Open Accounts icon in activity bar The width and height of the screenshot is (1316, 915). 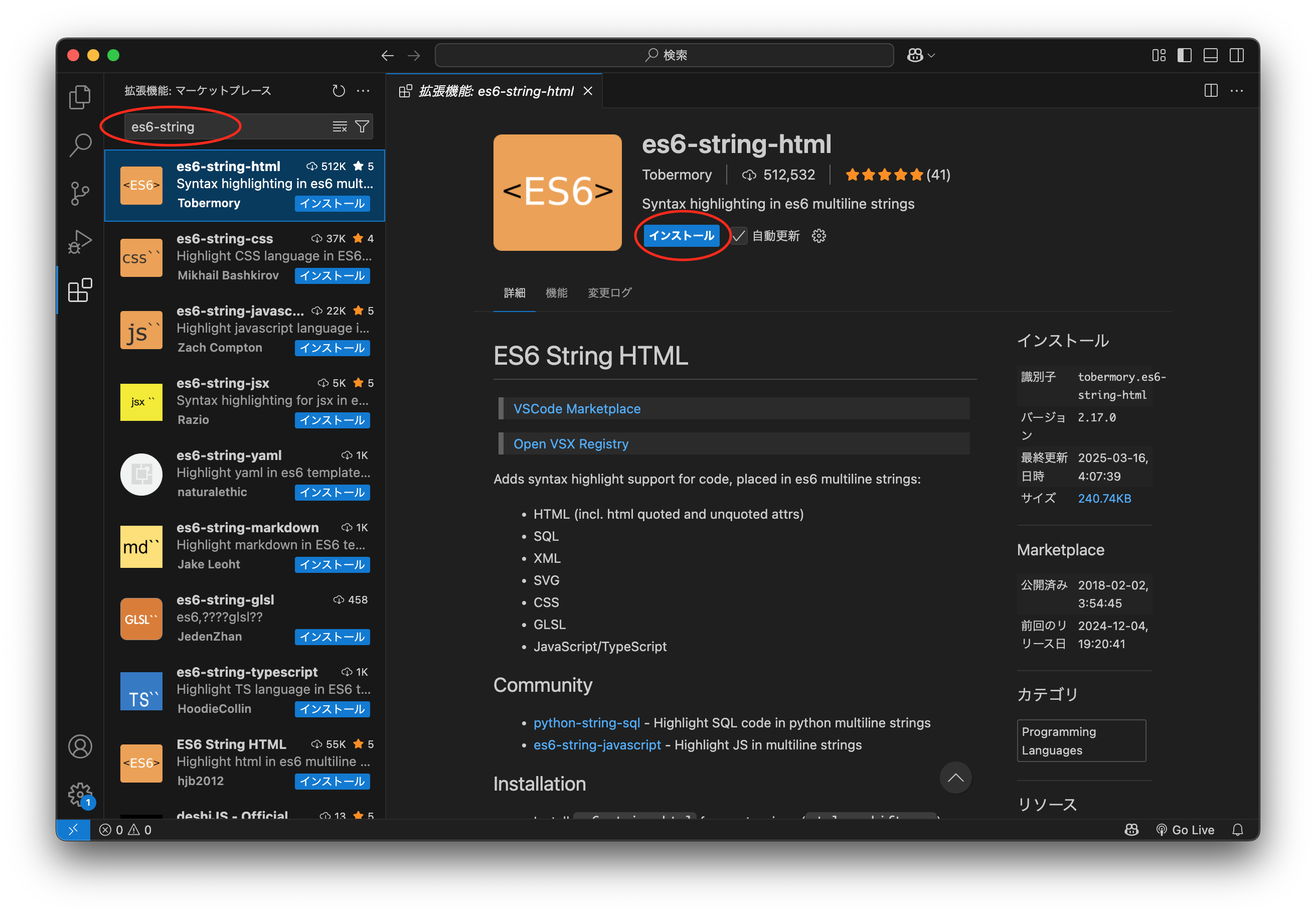(x=80, y=746)
